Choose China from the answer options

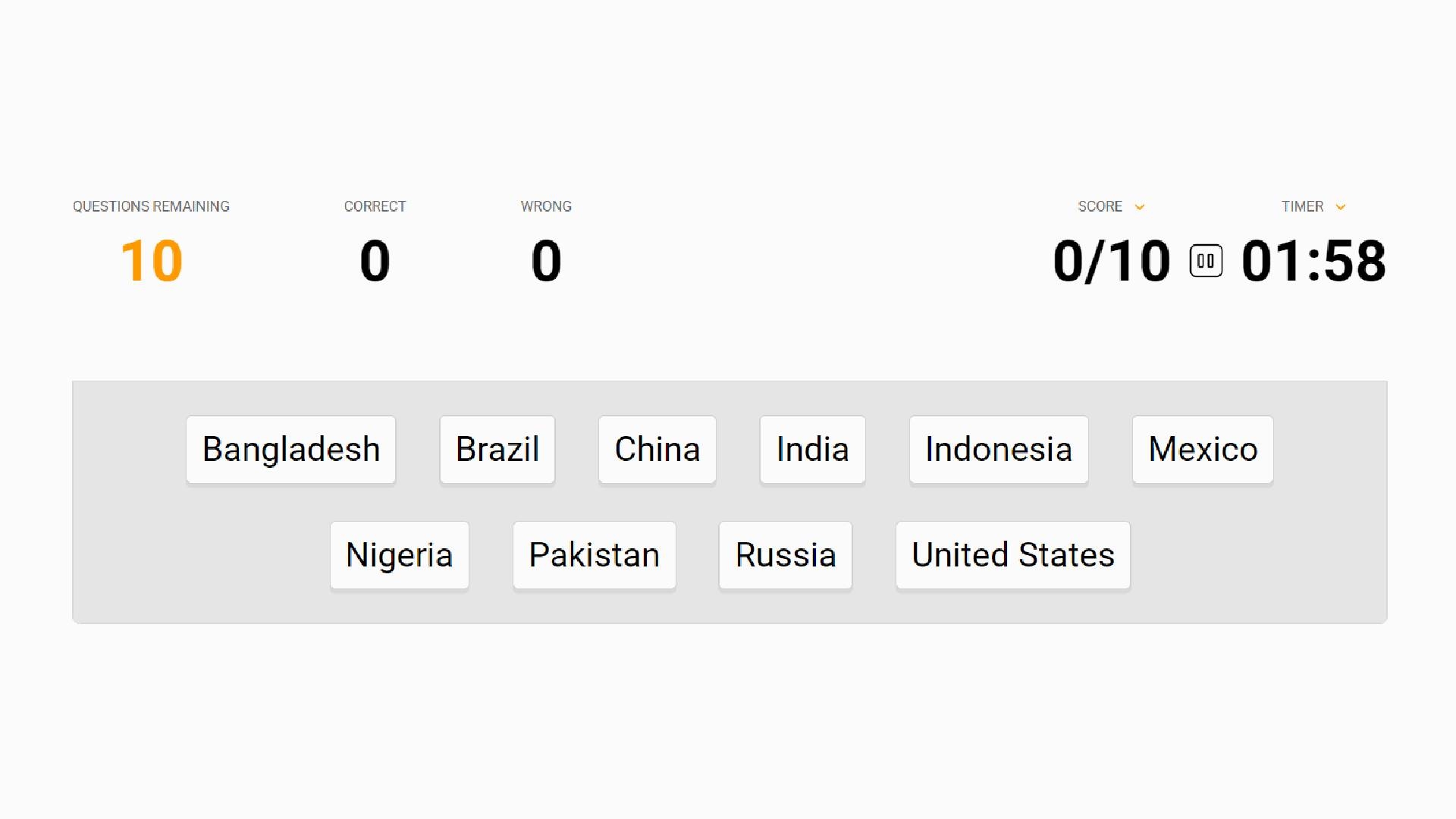(657, 449)
